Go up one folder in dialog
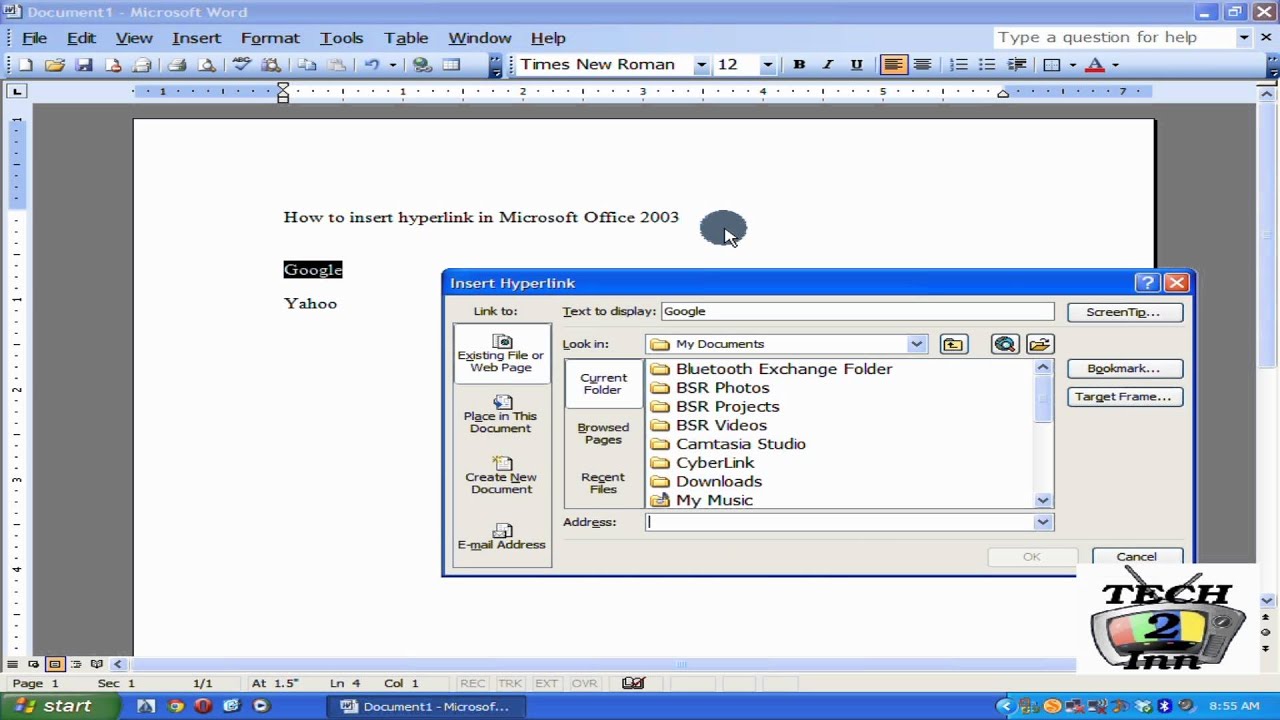Viewport: 1280px width, 720px height. [953, 344]
